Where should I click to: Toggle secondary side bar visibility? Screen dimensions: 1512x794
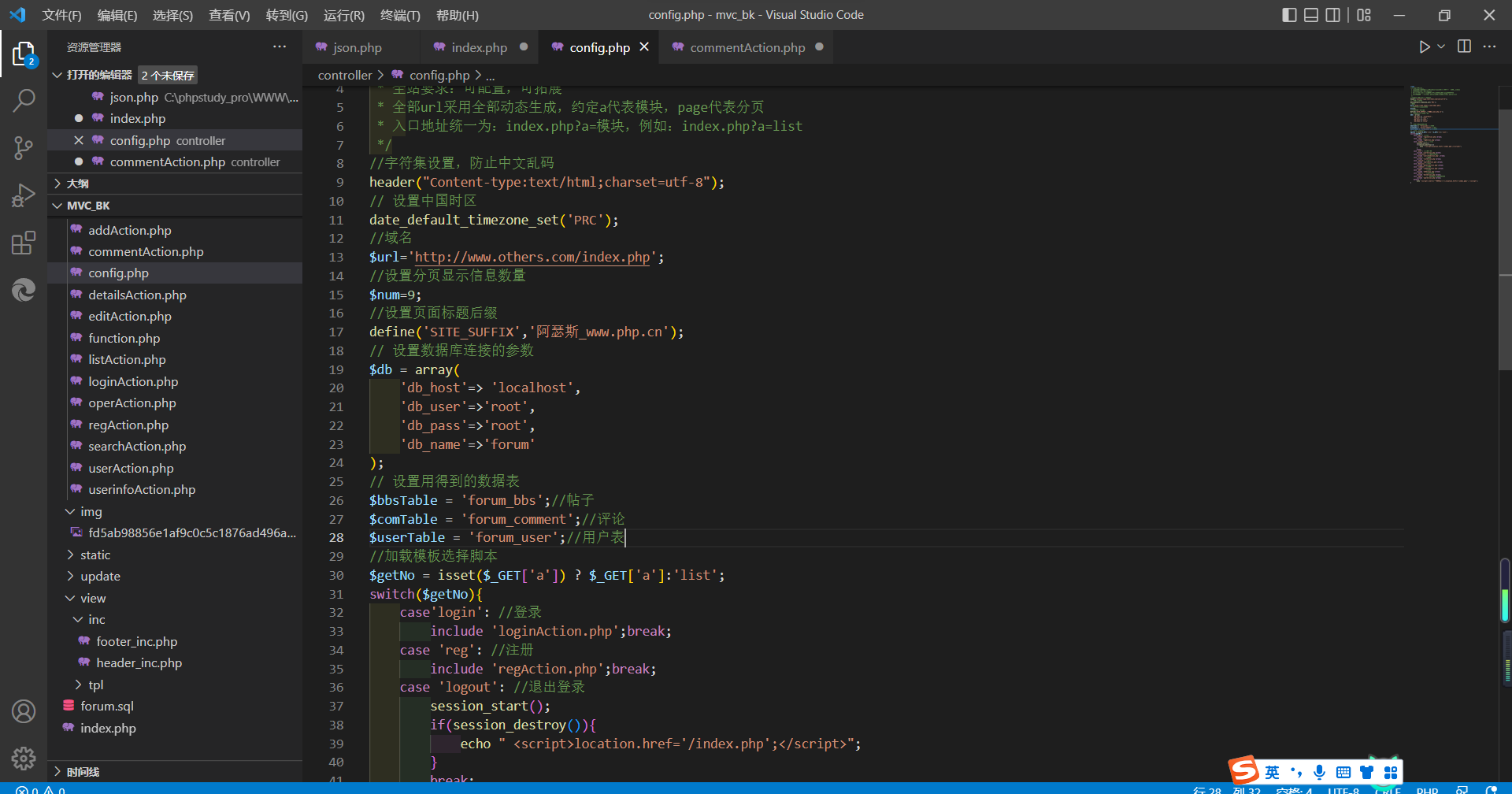tap(1333, 15)
